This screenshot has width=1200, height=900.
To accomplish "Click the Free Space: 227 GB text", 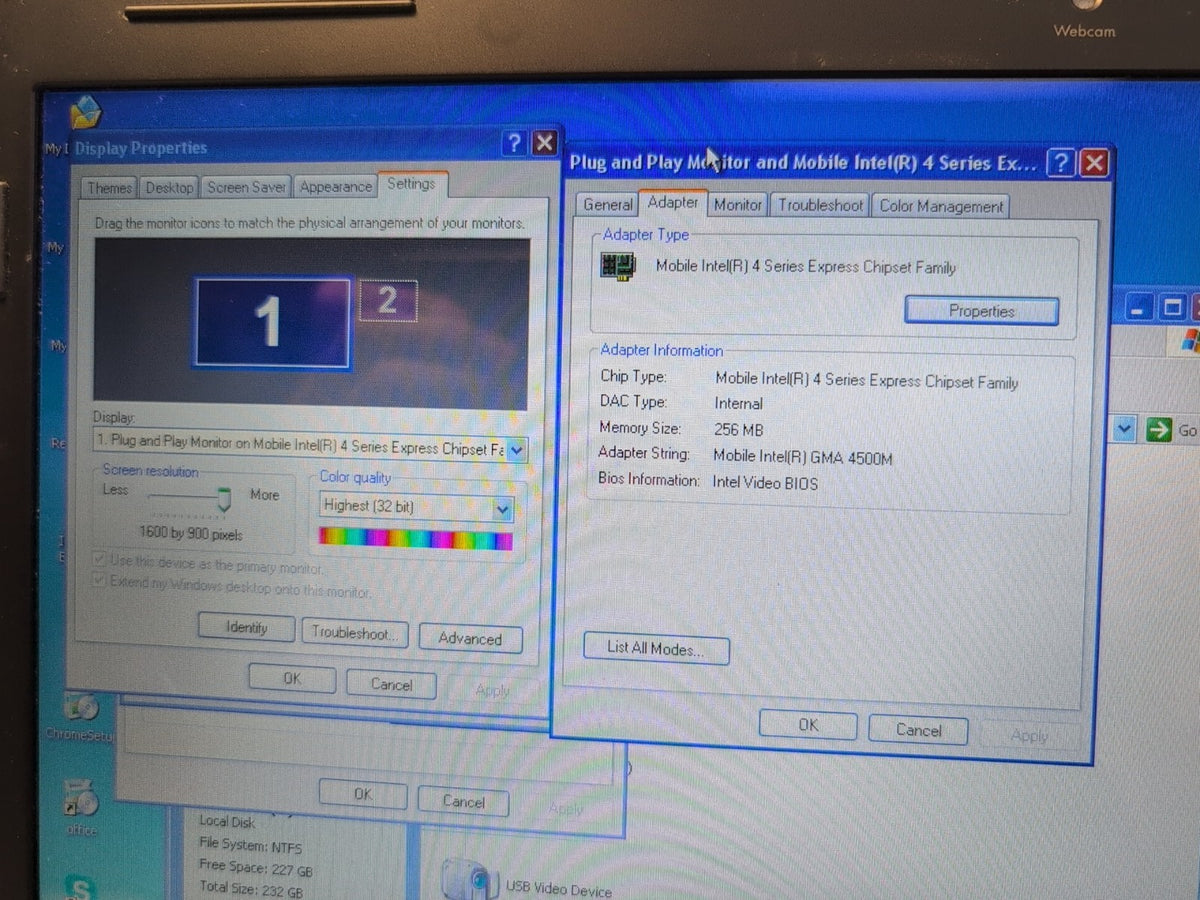I will coord(255,868).
